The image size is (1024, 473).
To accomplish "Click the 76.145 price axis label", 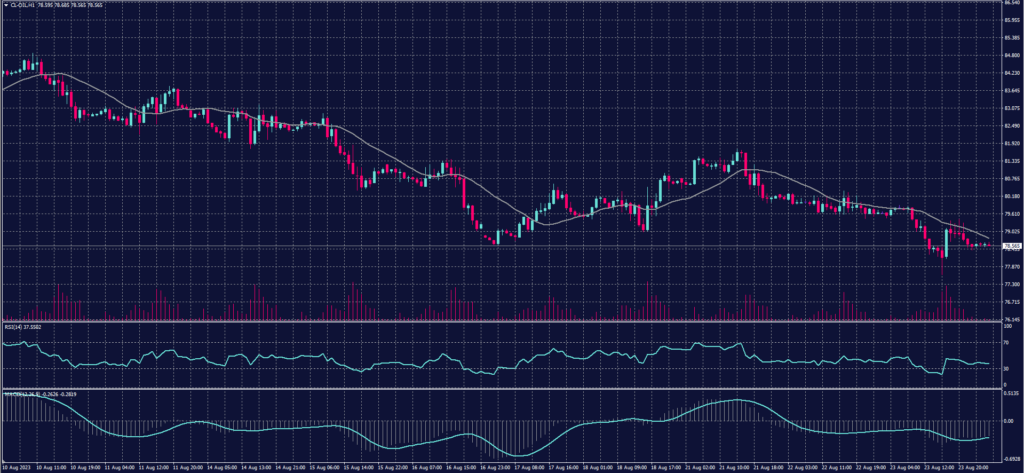I will (x=1012, y=320).
